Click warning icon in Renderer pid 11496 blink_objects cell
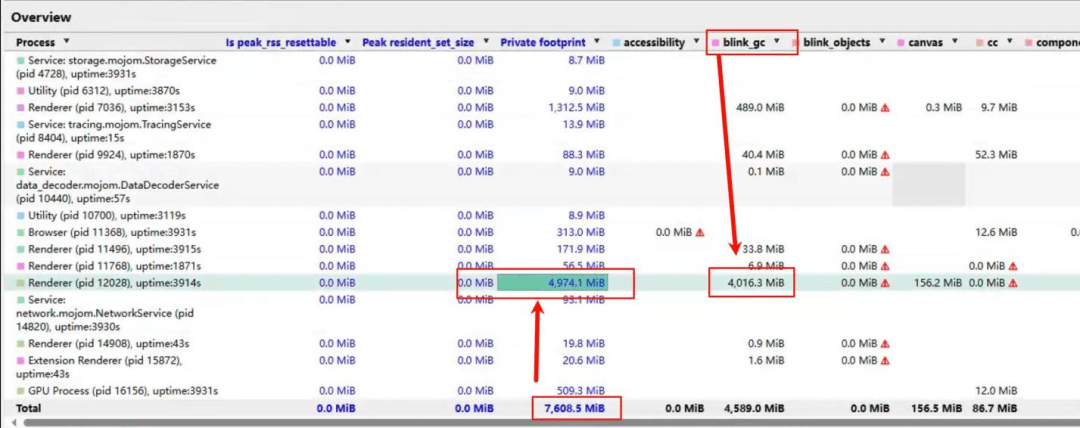This screenshot has height=428, width=1080. (885, 249)
